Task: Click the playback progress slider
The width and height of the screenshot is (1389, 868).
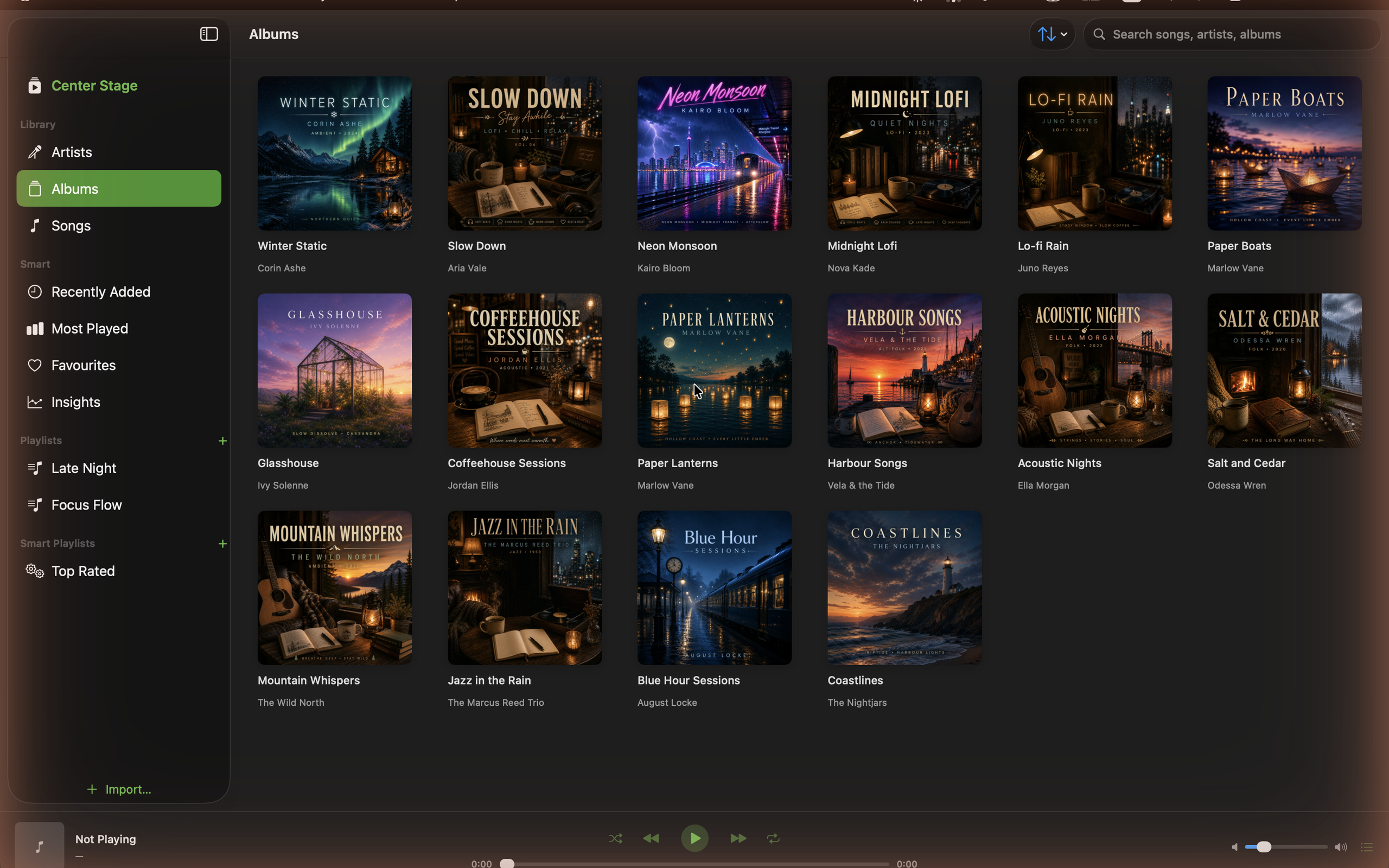Action: (694, 864)
